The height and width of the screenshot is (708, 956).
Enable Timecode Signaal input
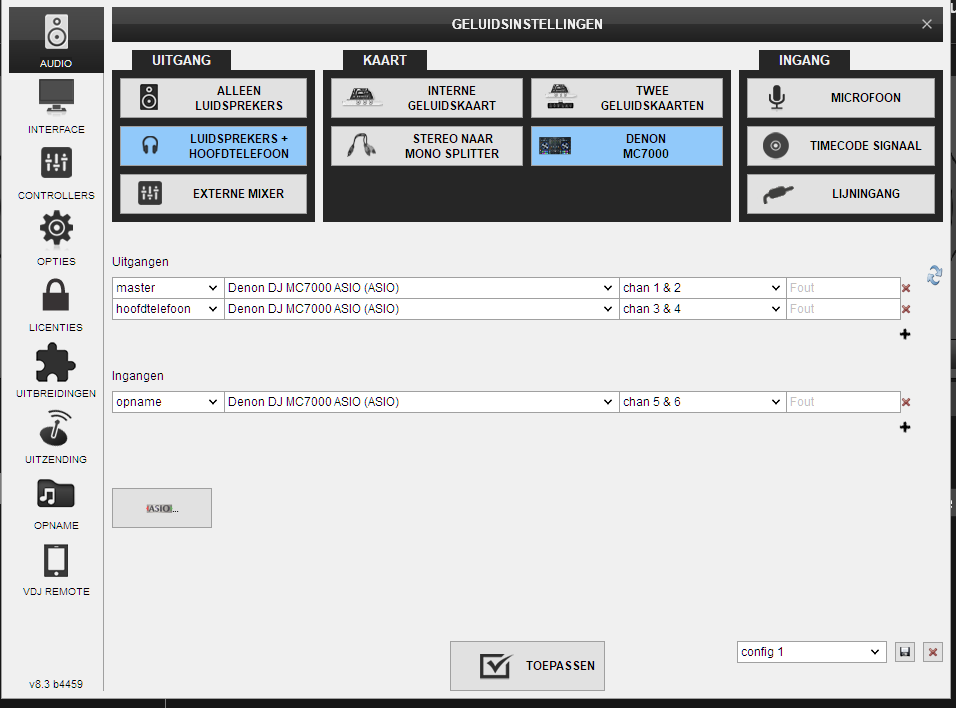click(x=841, y=146)
